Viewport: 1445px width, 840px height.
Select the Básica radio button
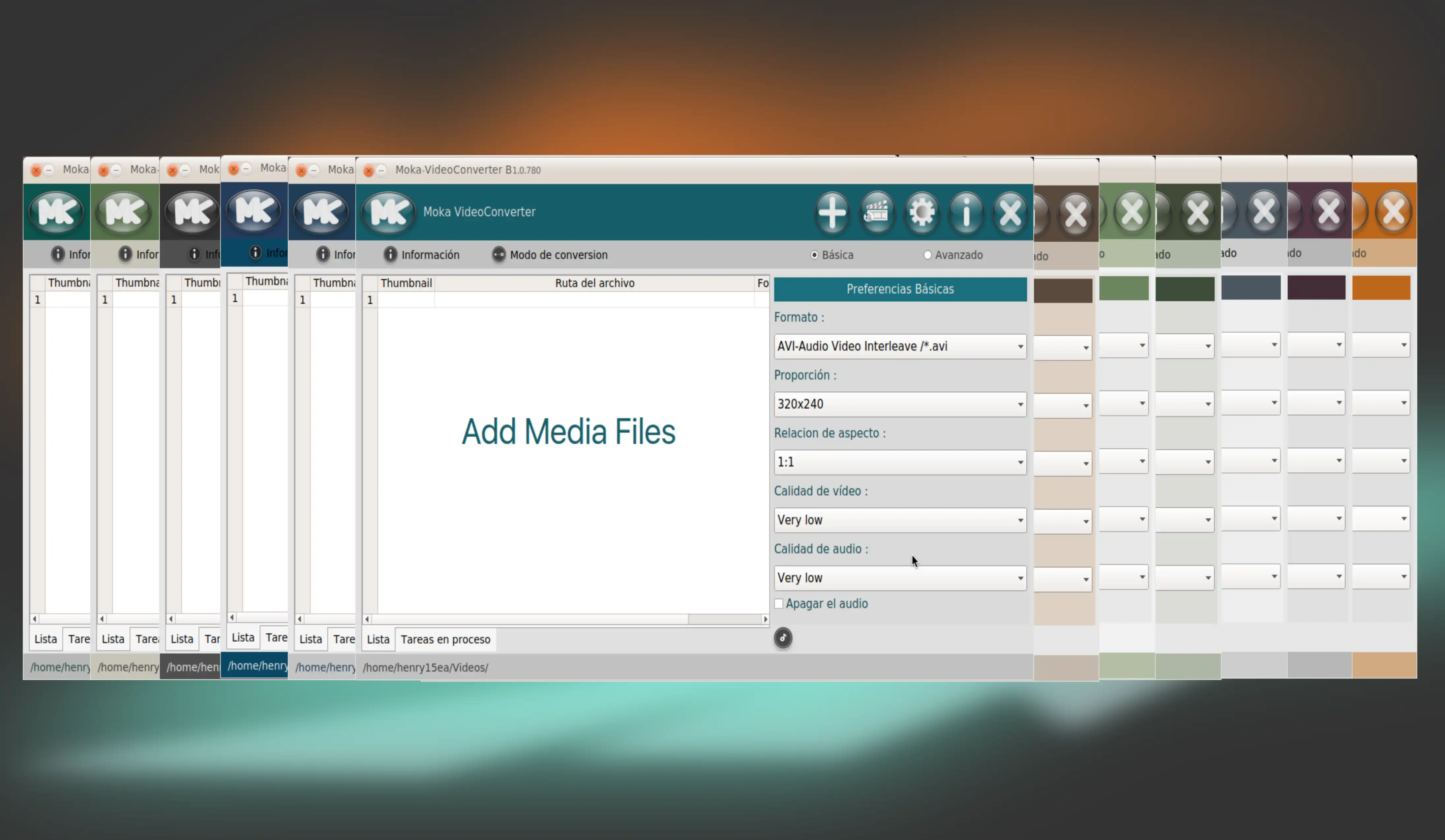pos(814,255)
